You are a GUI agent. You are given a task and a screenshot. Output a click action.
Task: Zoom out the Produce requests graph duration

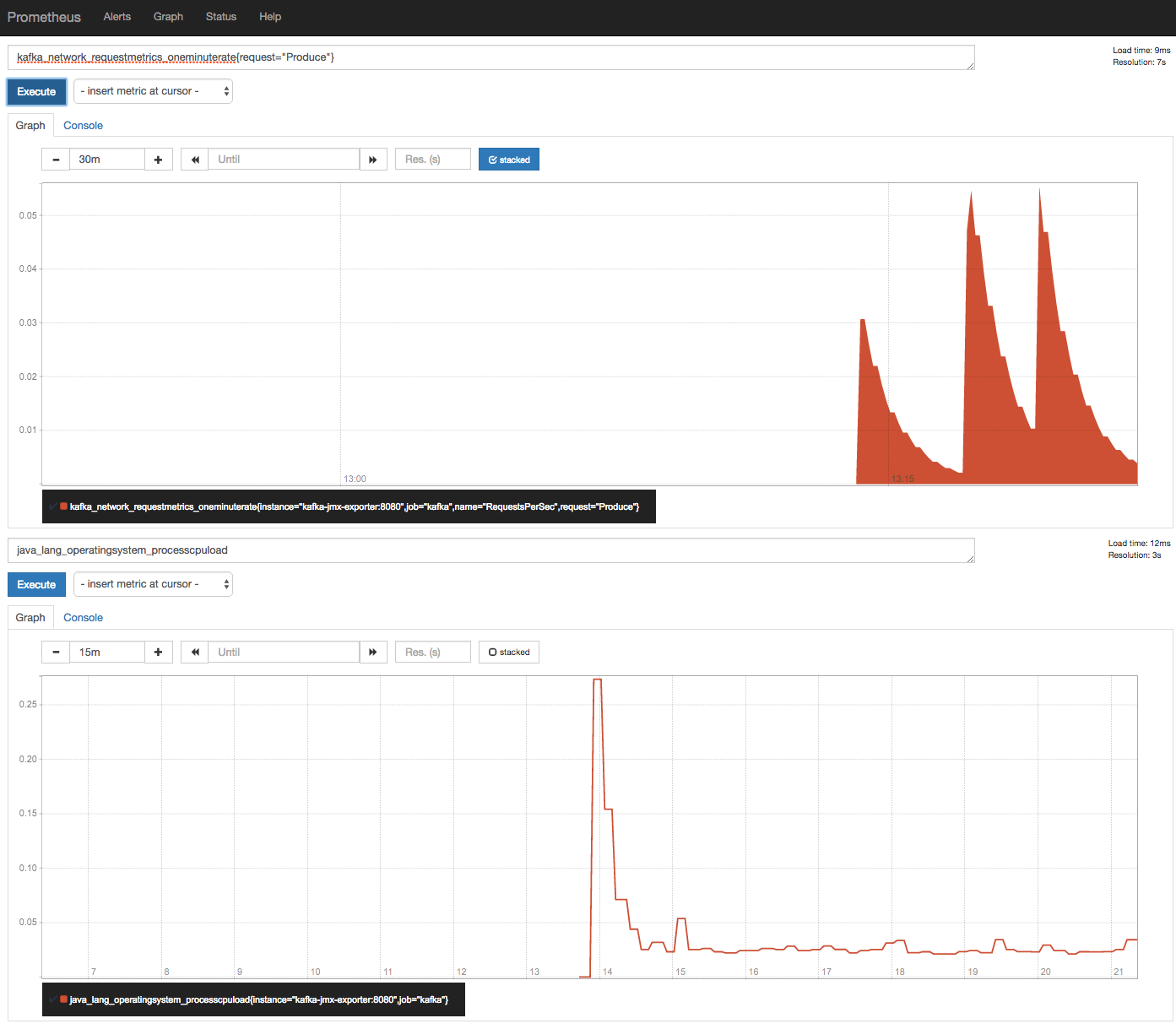coord(56,159)
